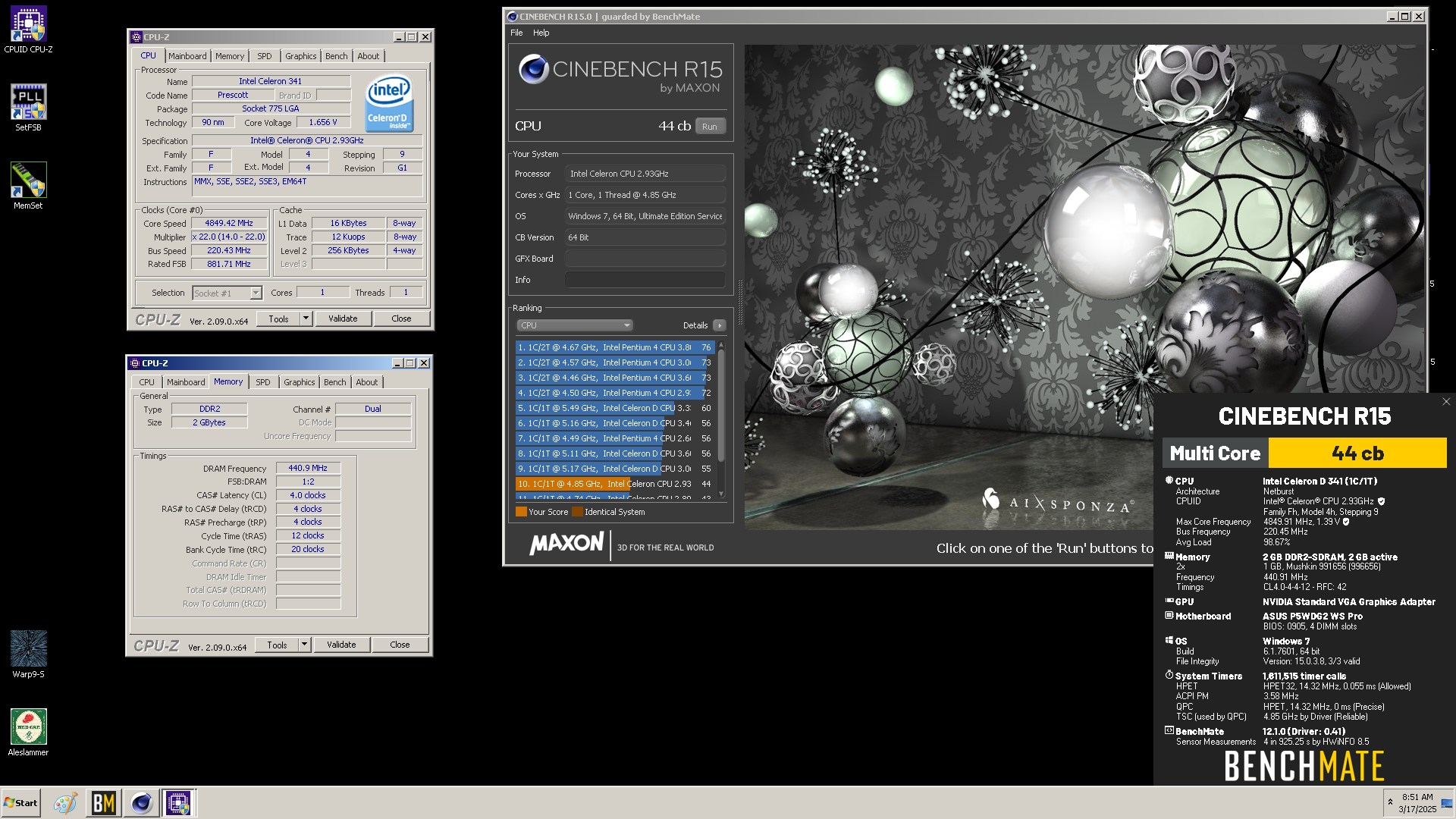Click the BenchMate System Timers icon
Image resolution: width=1456 pixels, height=819 pixels.
(x=1169, y=675)
